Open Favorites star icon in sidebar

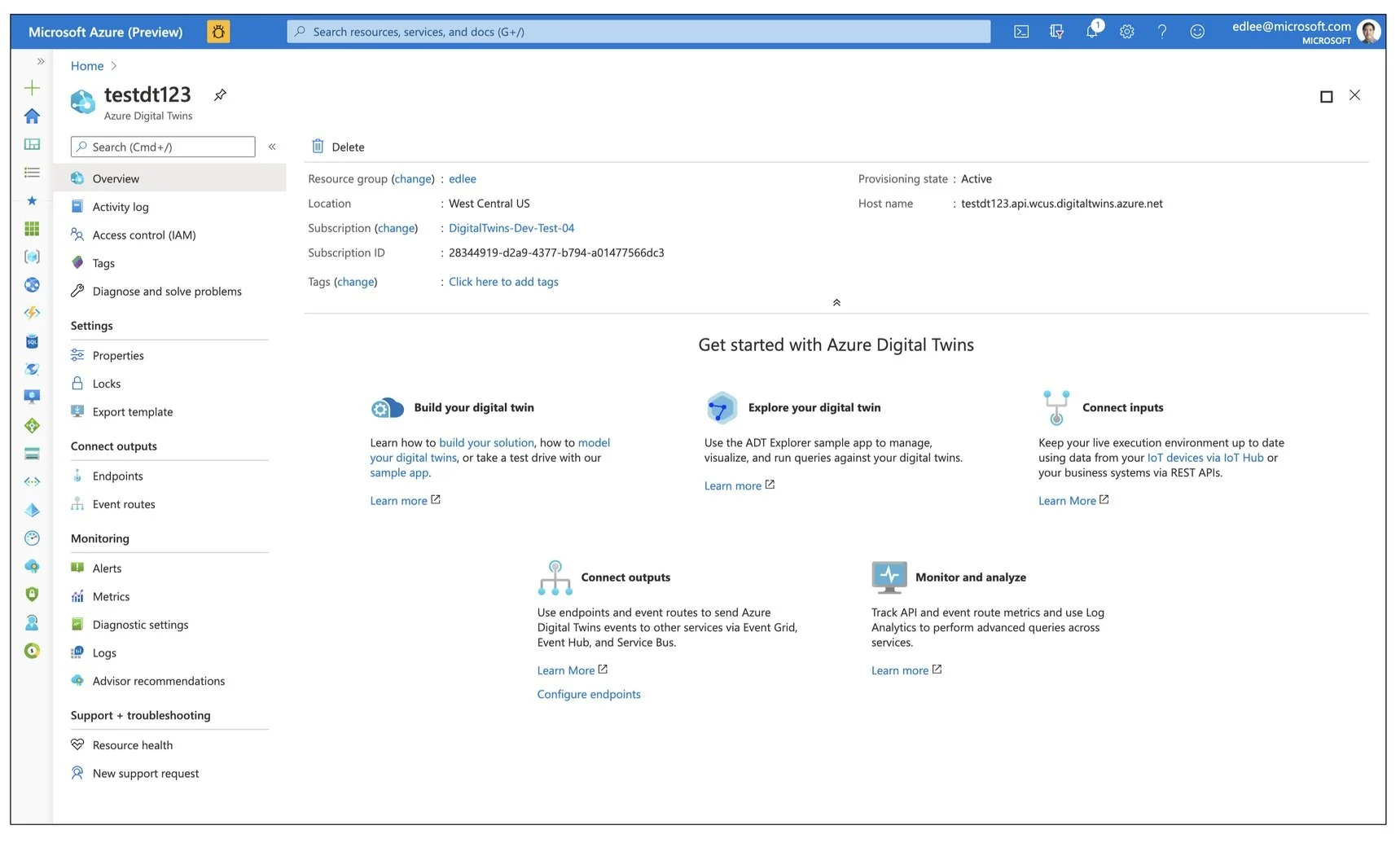tap(32, 200)
